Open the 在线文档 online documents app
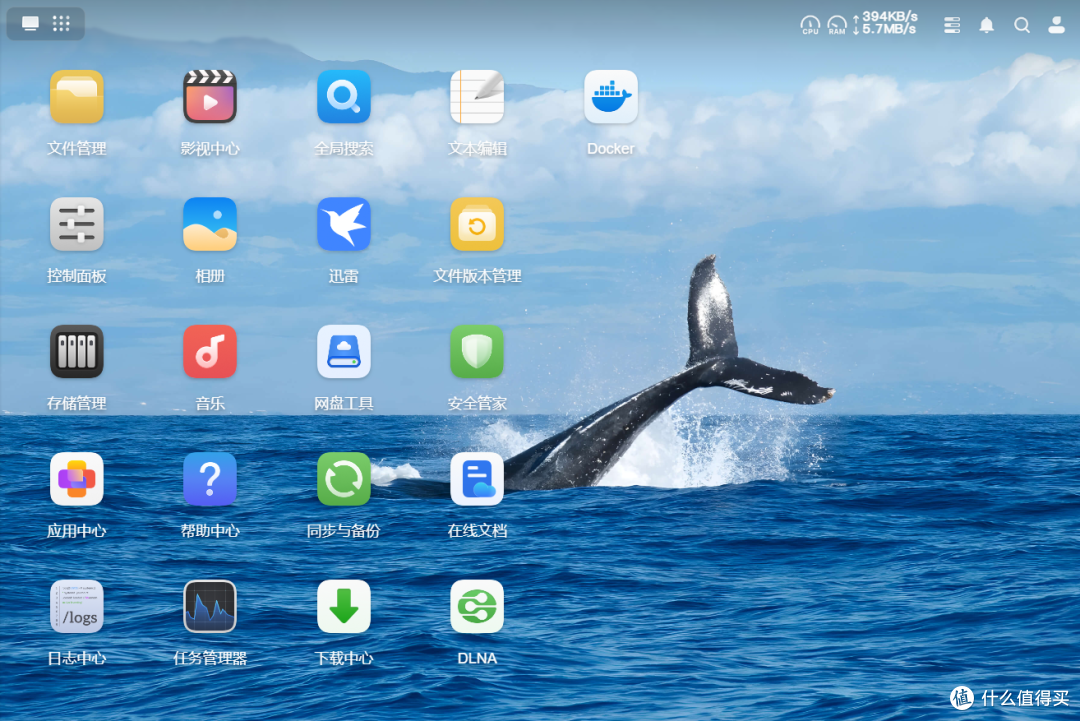1080x721 pixels. click(x=477, y=479)
